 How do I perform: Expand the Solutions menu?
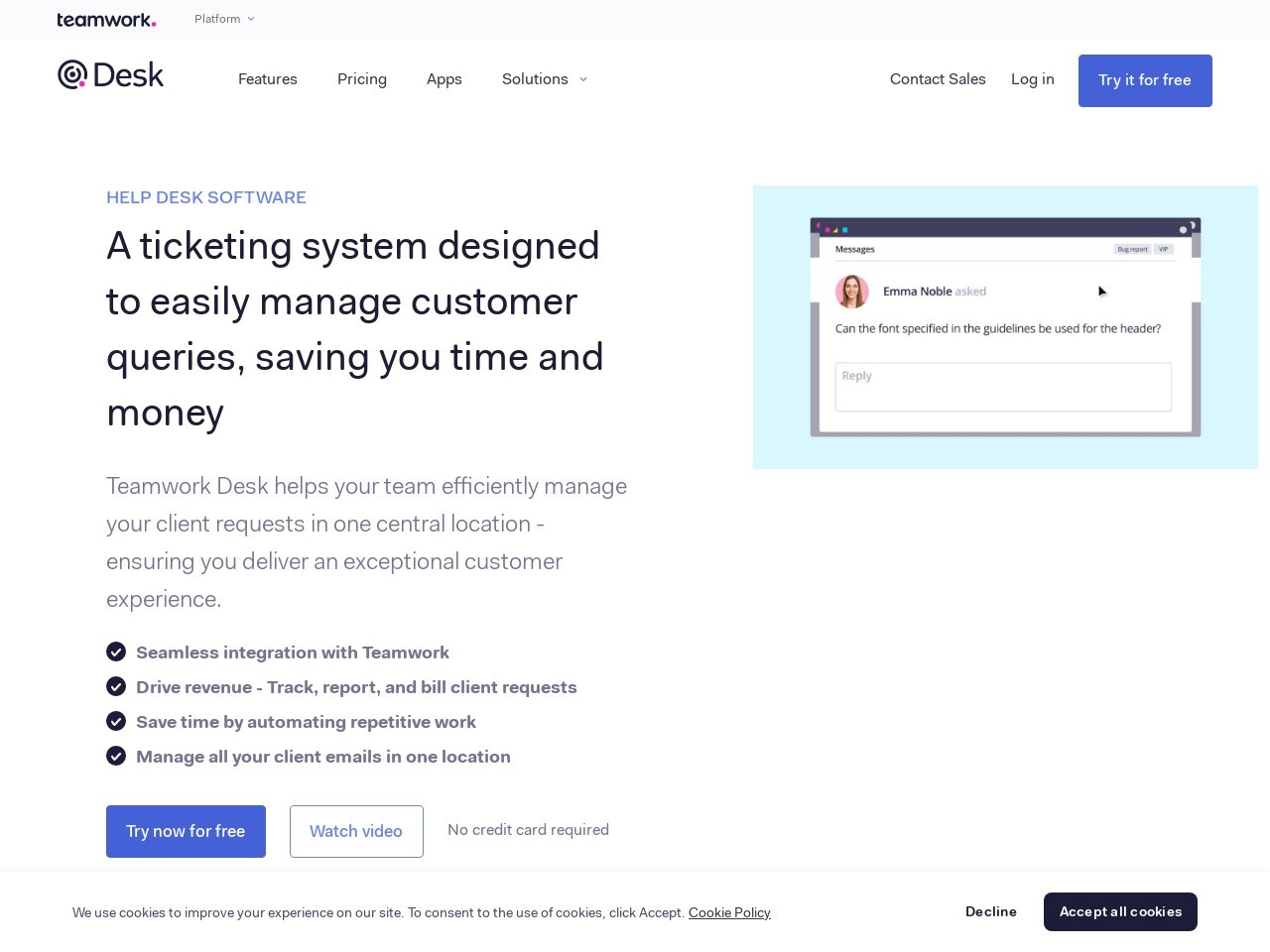pyautogui.click(x=536, y=79)
